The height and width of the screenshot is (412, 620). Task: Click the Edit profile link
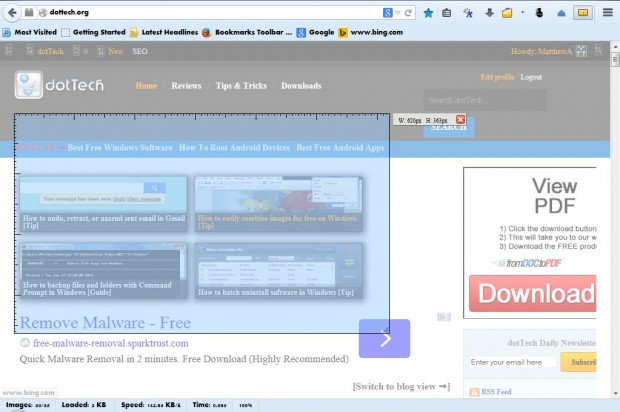tap(497, 77)
